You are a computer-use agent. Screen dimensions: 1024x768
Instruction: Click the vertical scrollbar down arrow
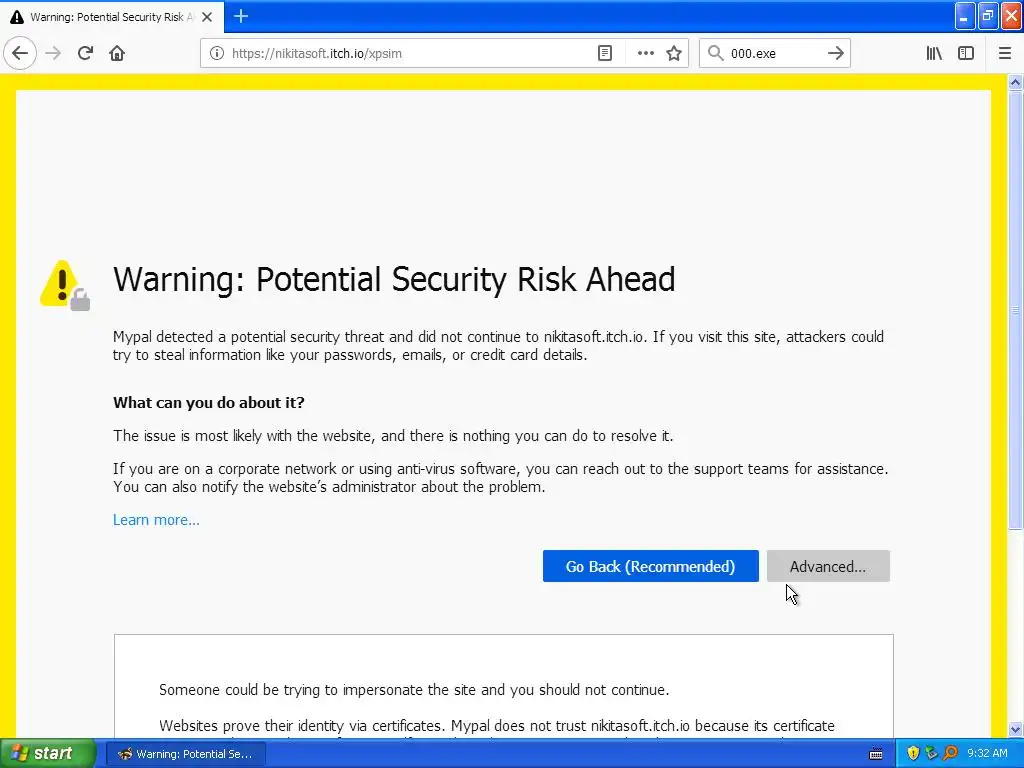(x=1015, y=729)
